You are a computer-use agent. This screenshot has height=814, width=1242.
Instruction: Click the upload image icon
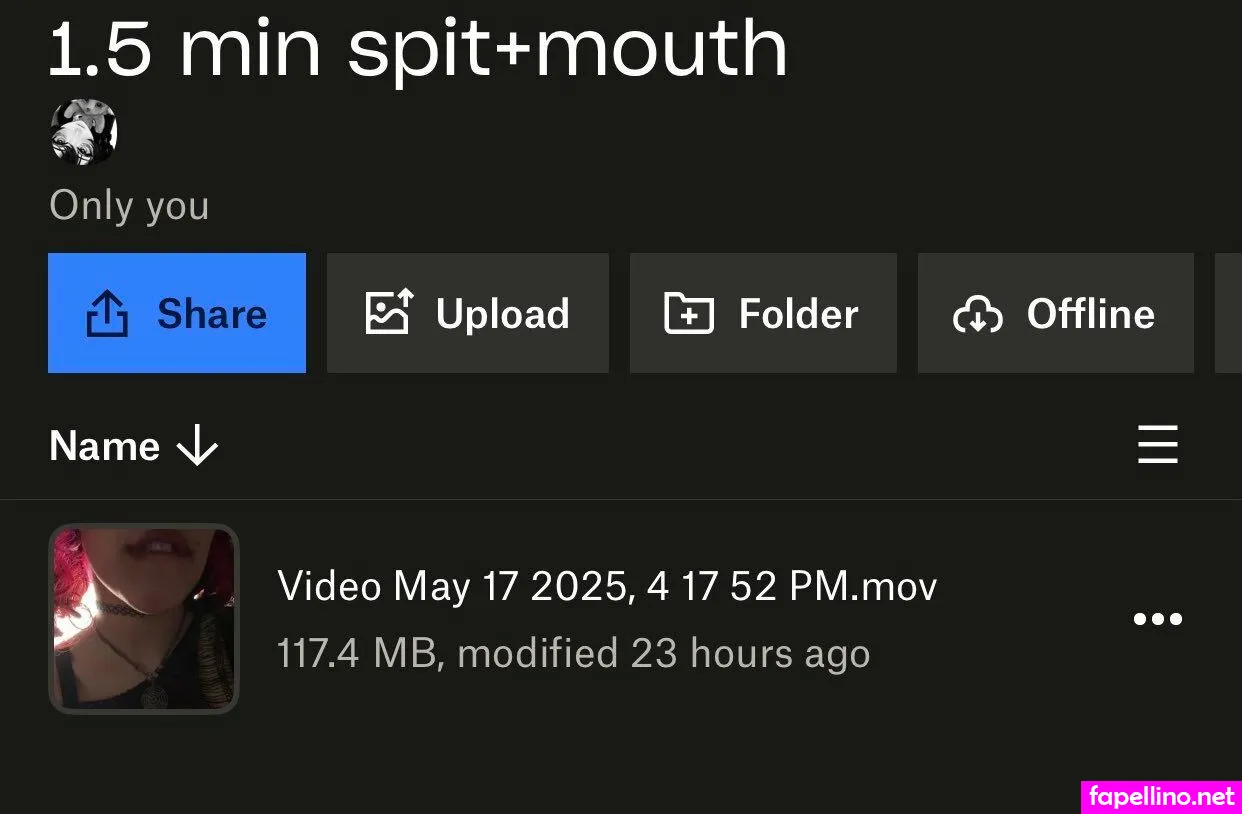click(x=389, y=313)
